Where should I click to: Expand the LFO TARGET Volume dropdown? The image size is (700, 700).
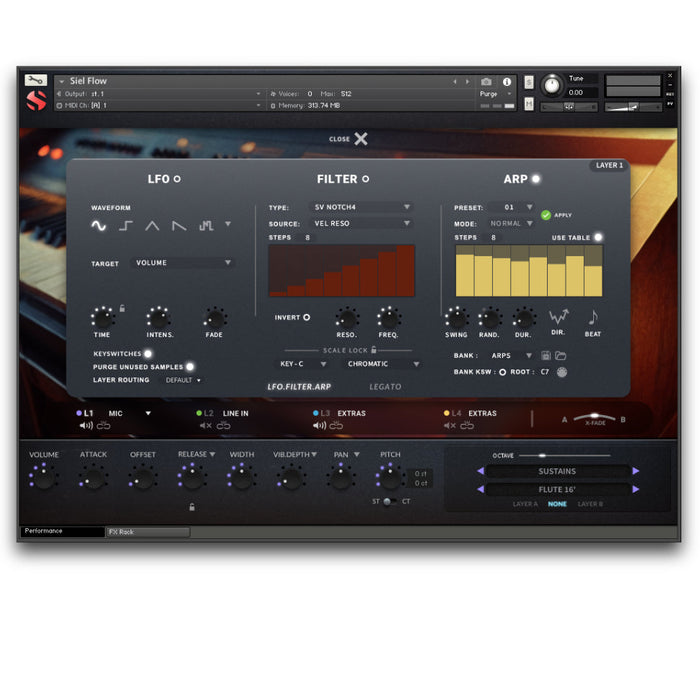coord(183,263)
